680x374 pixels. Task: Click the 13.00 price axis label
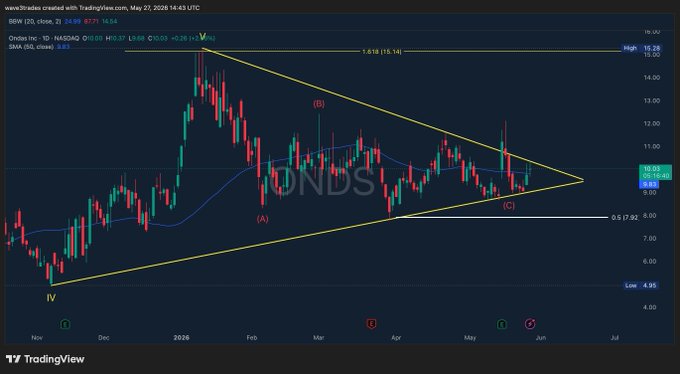pyautogui.click(x=652, y=101)
